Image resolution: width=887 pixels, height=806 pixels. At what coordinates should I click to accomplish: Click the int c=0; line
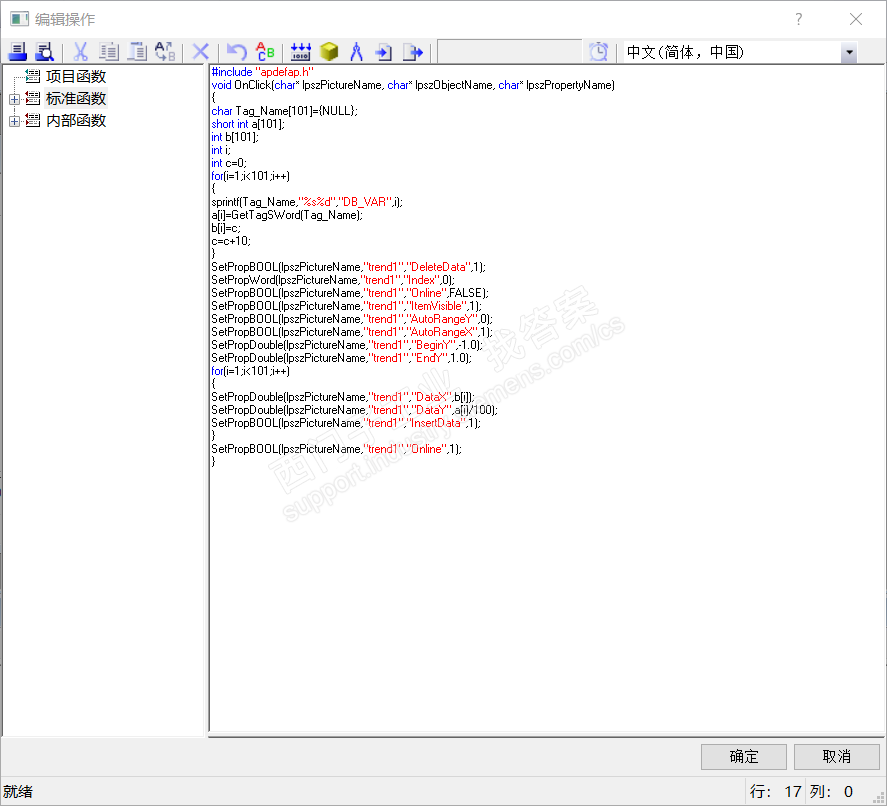229,163
